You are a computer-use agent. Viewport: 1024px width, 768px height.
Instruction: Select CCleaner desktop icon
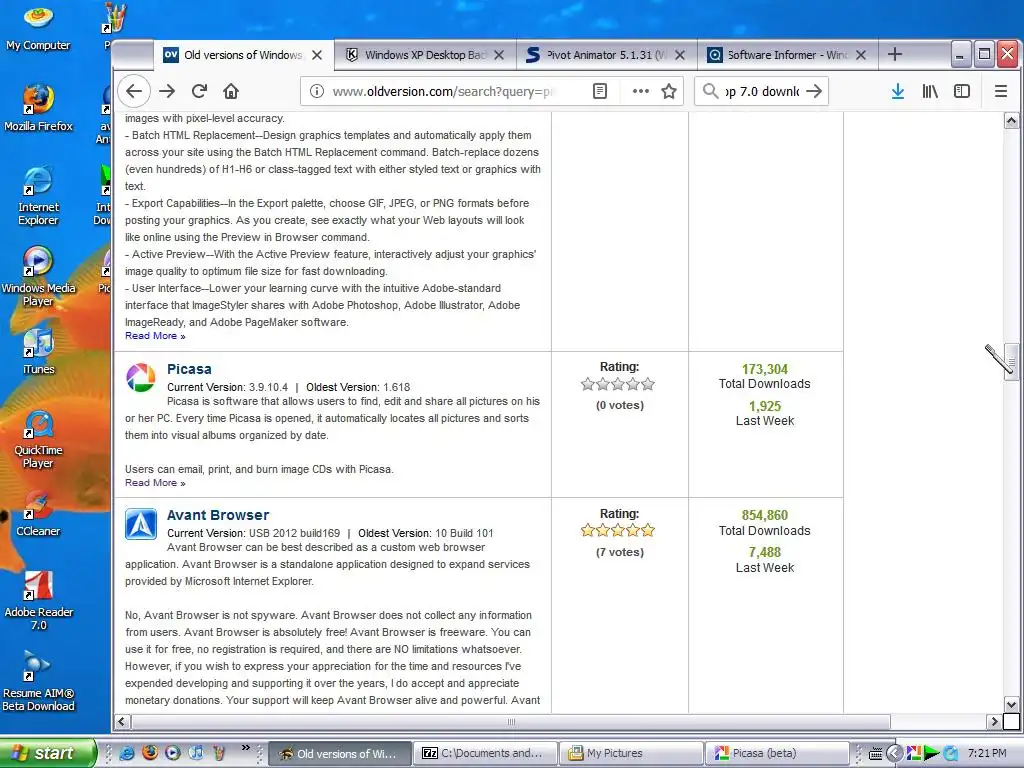click(x=39, y=514)
